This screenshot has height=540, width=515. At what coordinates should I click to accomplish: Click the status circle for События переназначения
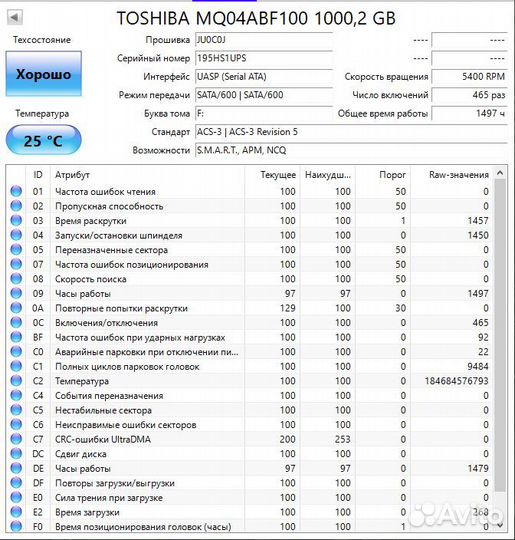point(16,395)
